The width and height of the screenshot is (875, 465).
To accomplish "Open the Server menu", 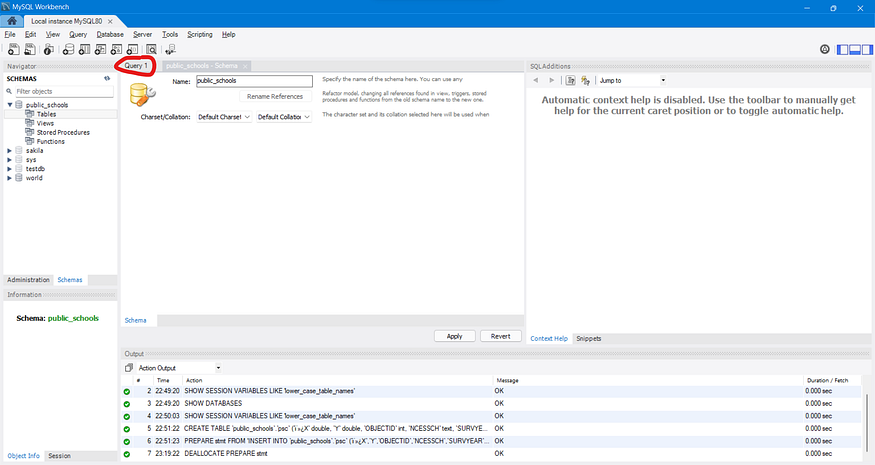I will point(142,35).
